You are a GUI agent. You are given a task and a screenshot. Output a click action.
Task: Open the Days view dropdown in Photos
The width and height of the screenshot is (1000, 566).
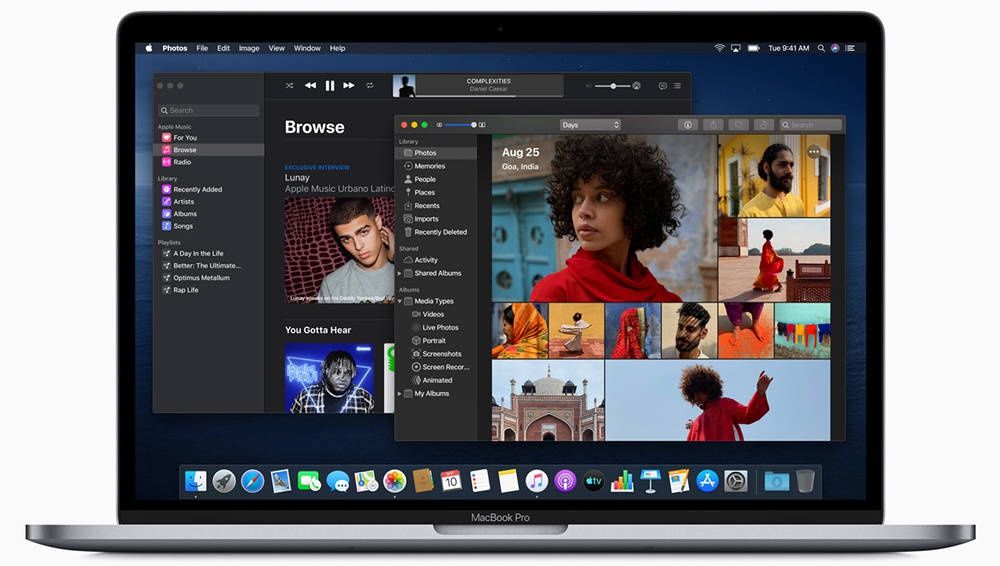point(590,125)
